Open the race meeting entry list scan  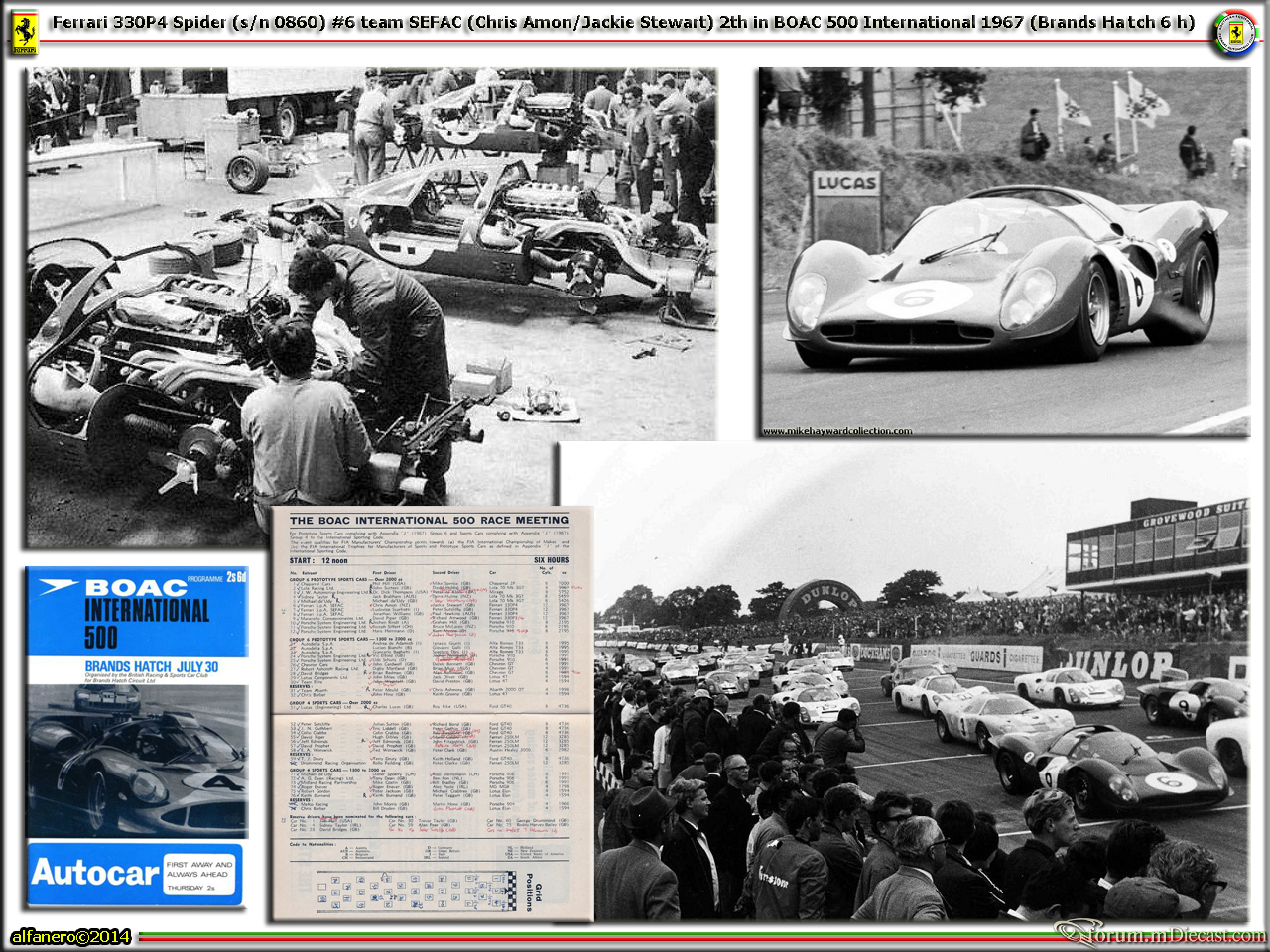432,713
